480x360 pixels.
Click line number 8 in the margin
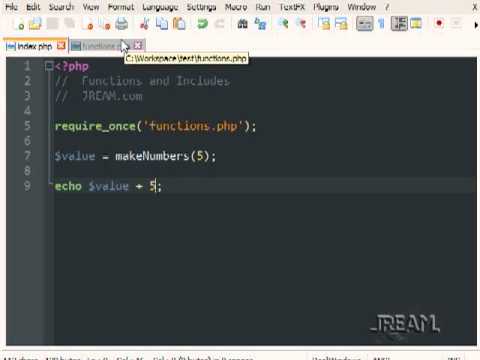tap(27, 171)
